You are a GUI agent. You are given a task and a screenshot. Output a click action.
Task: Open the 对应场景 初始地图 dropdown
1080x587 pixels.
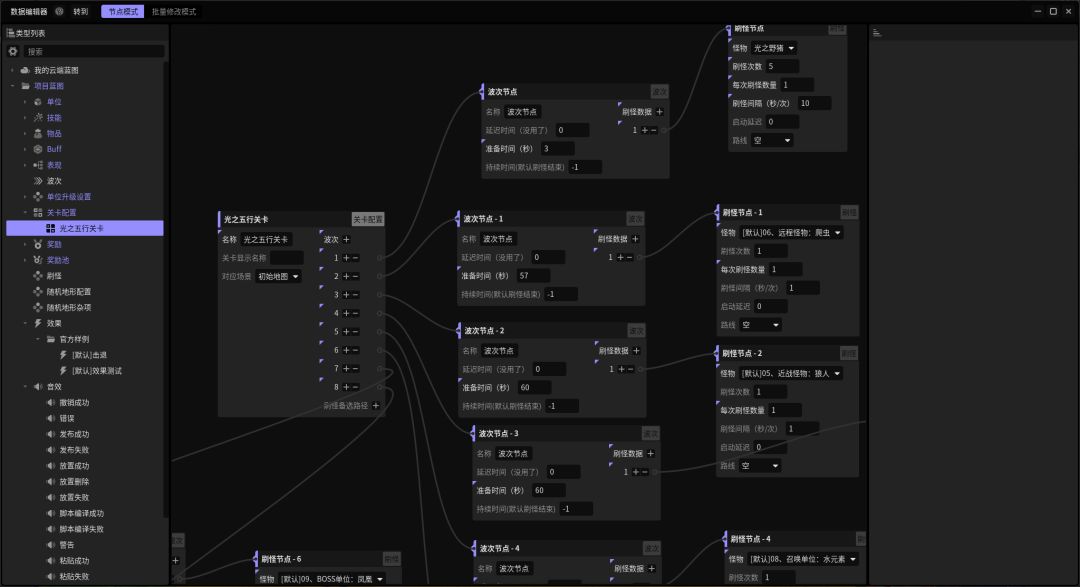tap(279, 276)
